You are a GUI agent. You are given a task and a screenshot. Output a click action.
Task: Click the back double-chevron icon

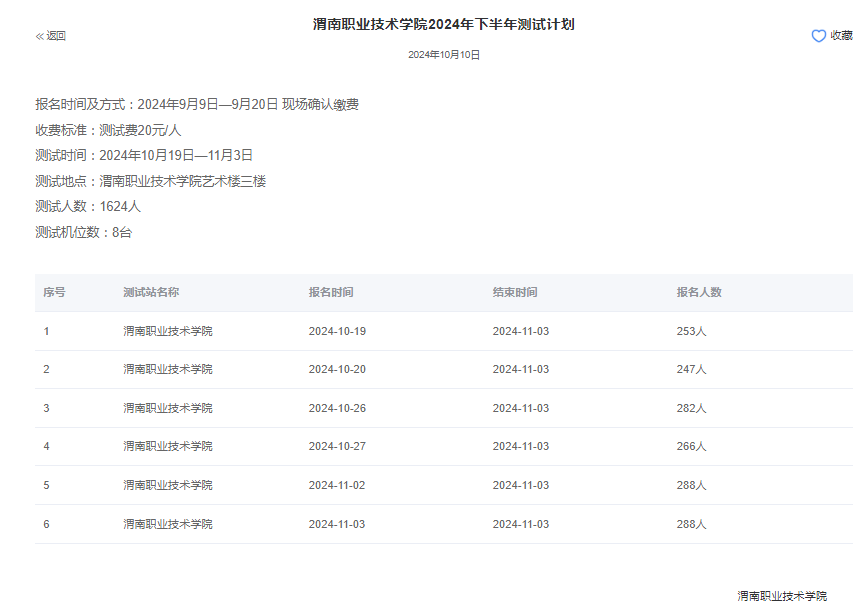coord(40,36)
